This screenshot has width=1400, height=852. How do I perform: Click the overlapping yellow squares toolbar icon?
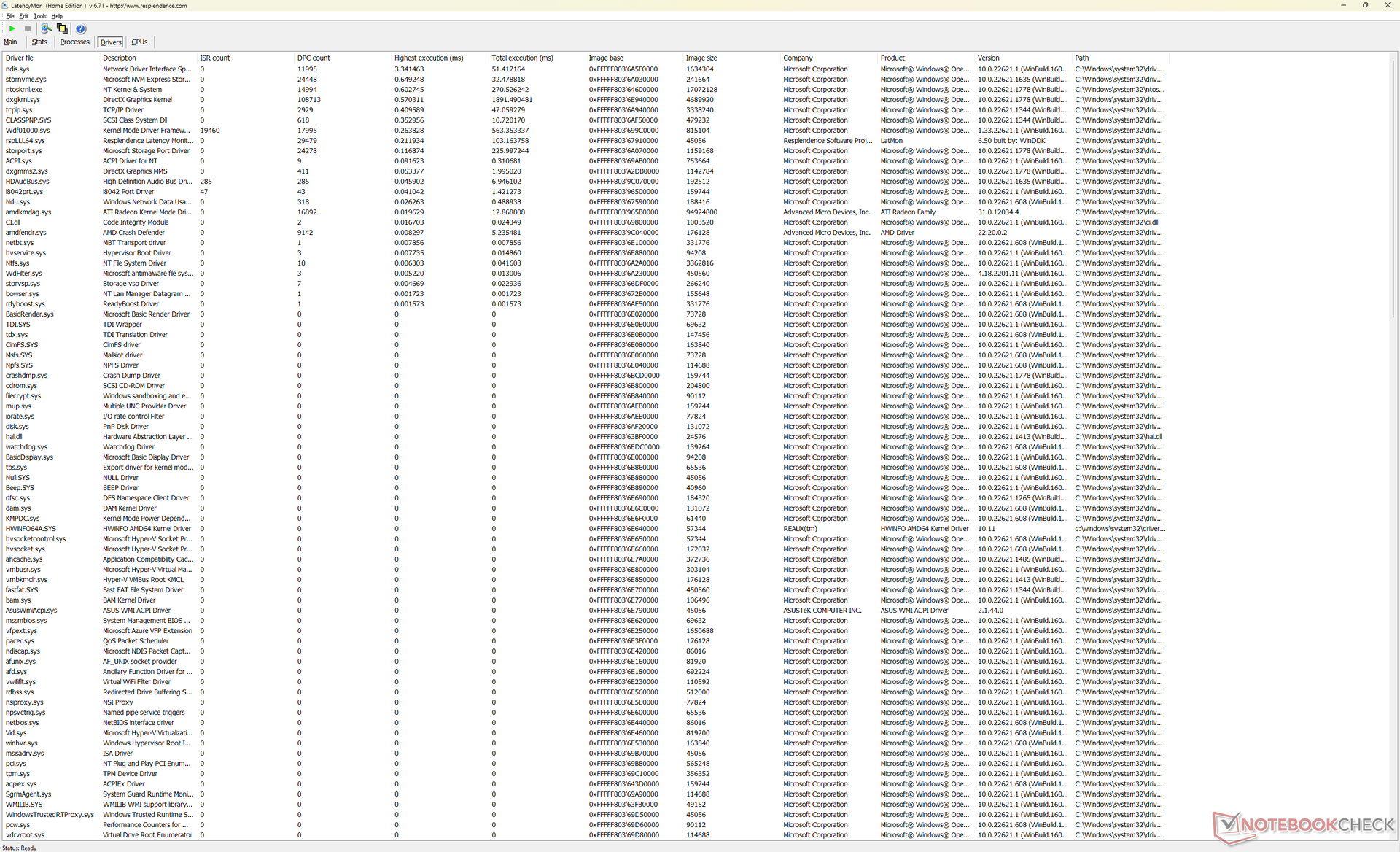point(62,28)
